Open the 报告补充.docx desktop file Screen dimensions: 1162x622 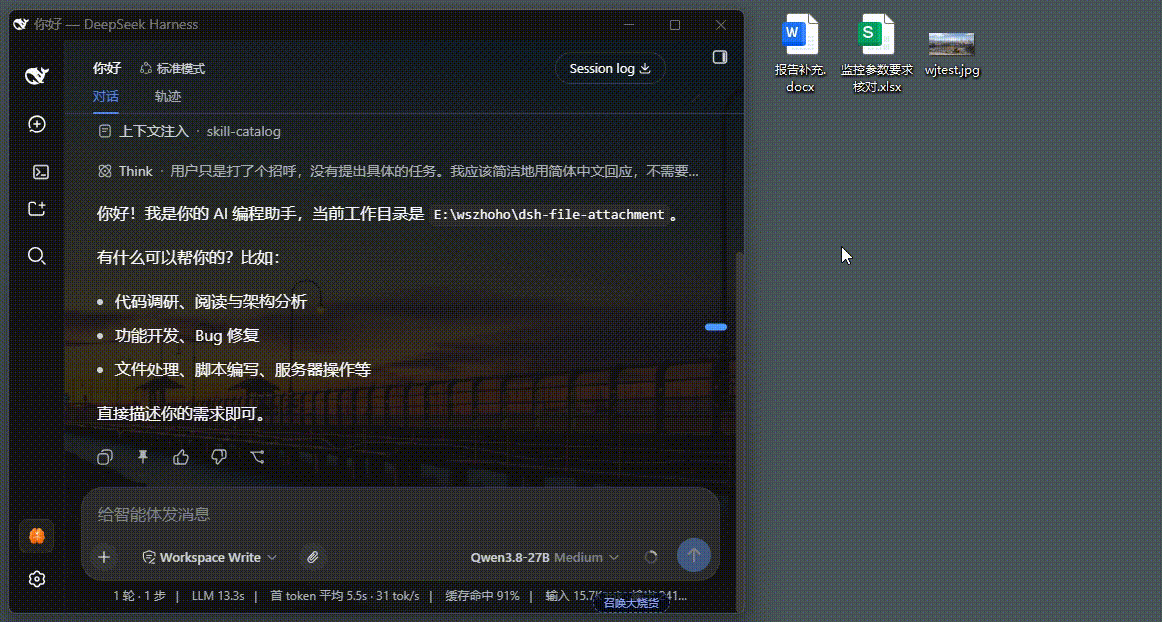pyautogui.click(x=800, y=53)
